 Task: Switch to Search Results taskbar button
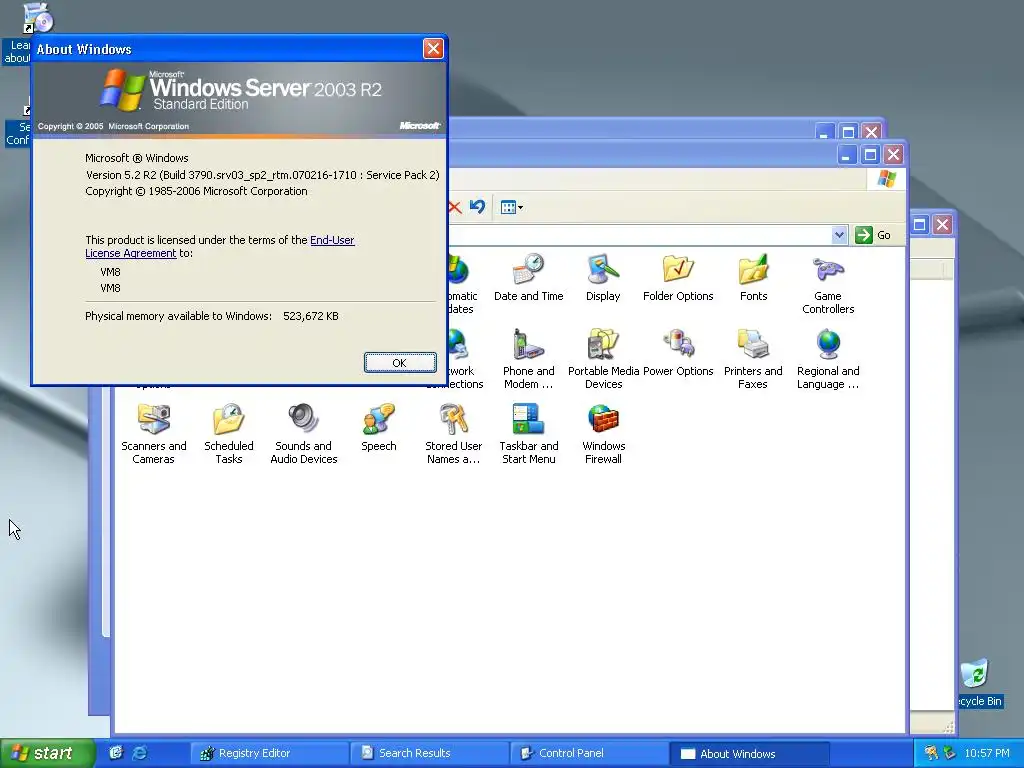point(429,753)
